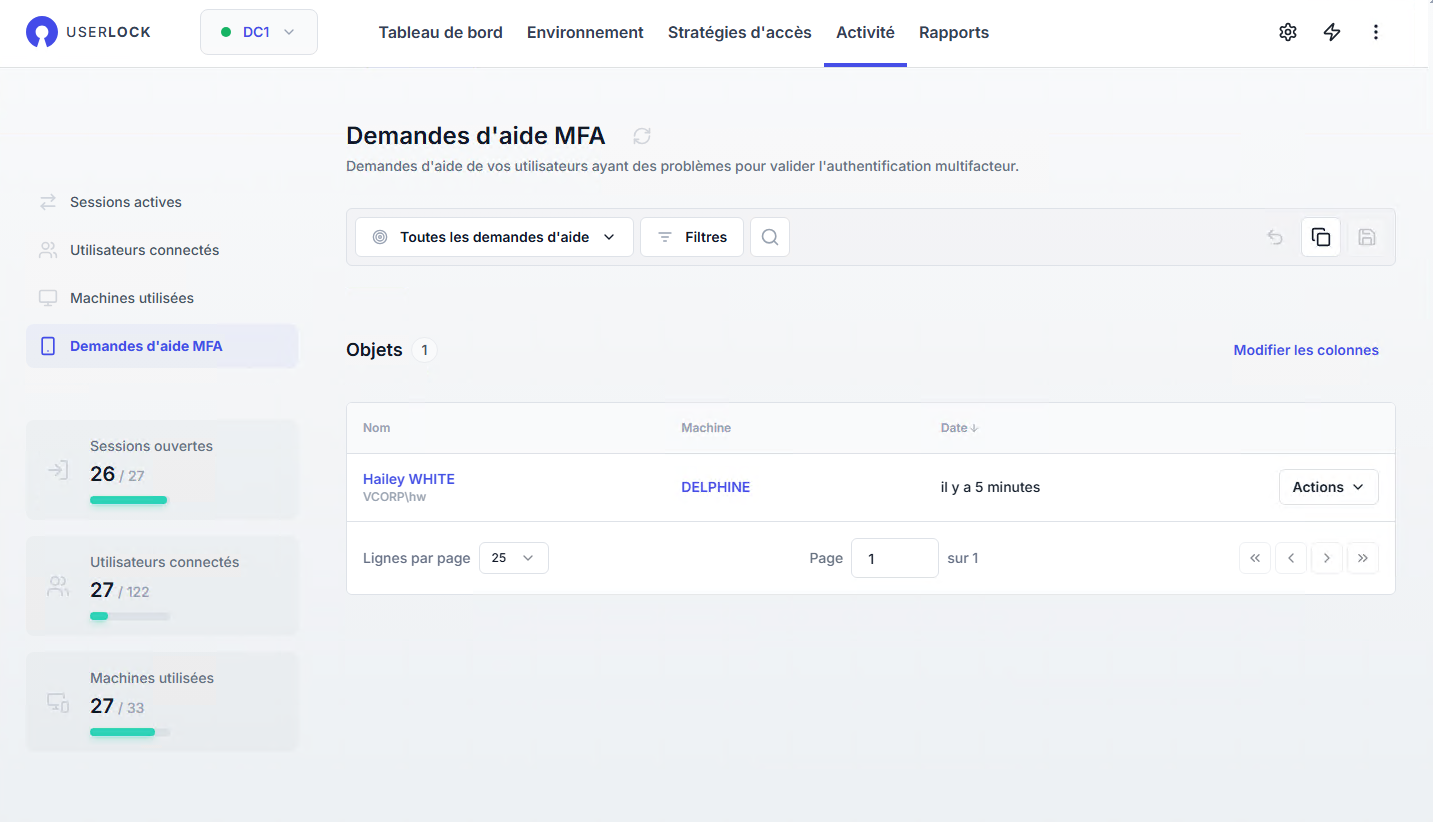The height and width of the screenshot is (822, 1433).
Task: Open the DC1 server dropdown
Action: (x=258, y=32)
